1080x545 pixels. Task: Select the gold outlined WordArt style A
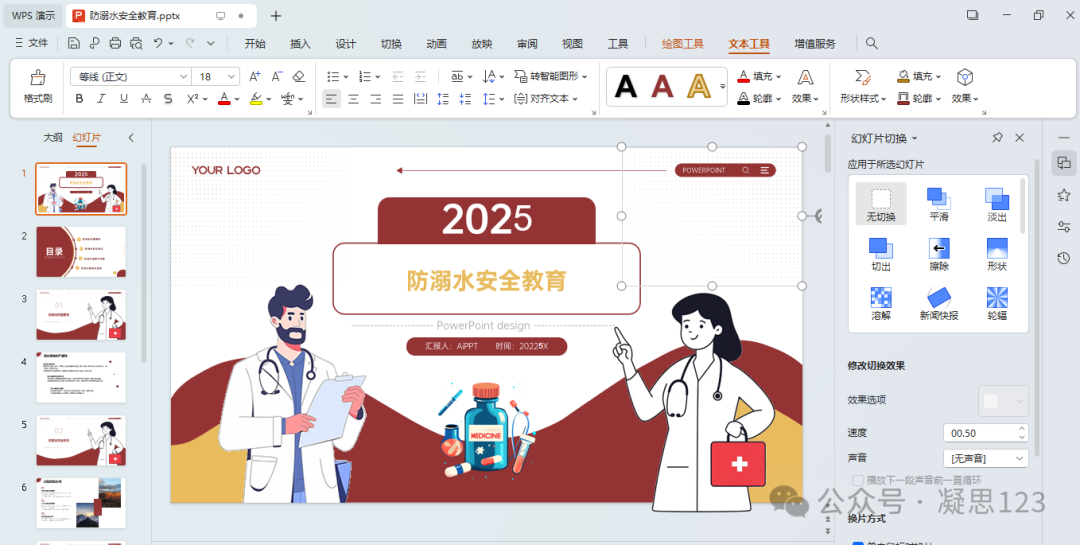coord(698,87)
